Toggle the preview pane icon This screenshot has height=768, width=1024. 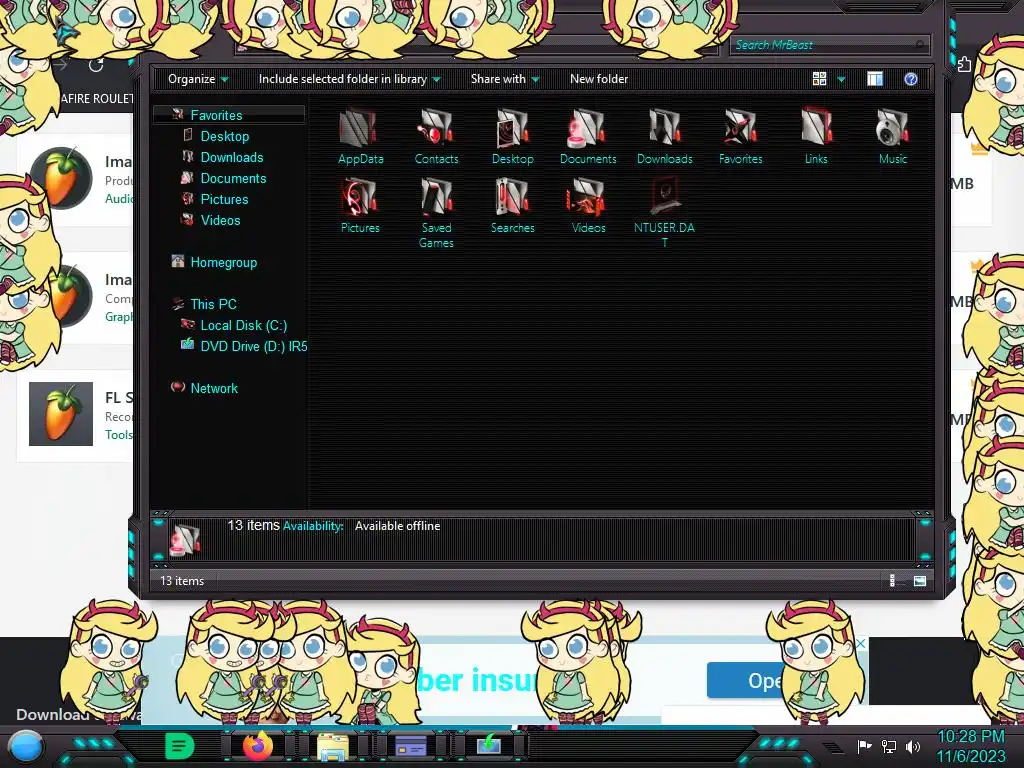(874, 79)
